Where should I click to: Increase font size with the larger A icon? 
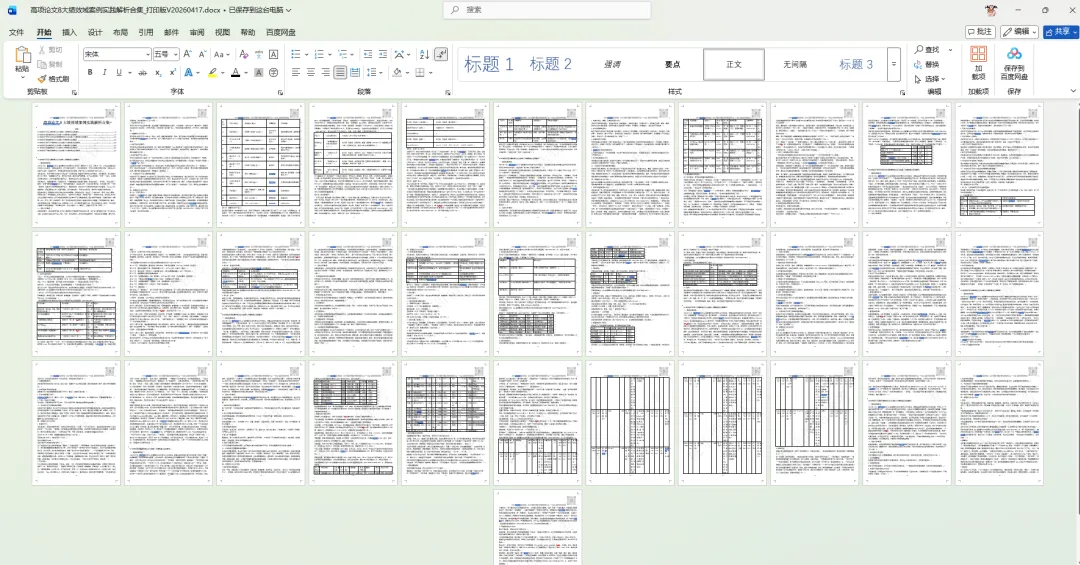click(x=187, y=54)
